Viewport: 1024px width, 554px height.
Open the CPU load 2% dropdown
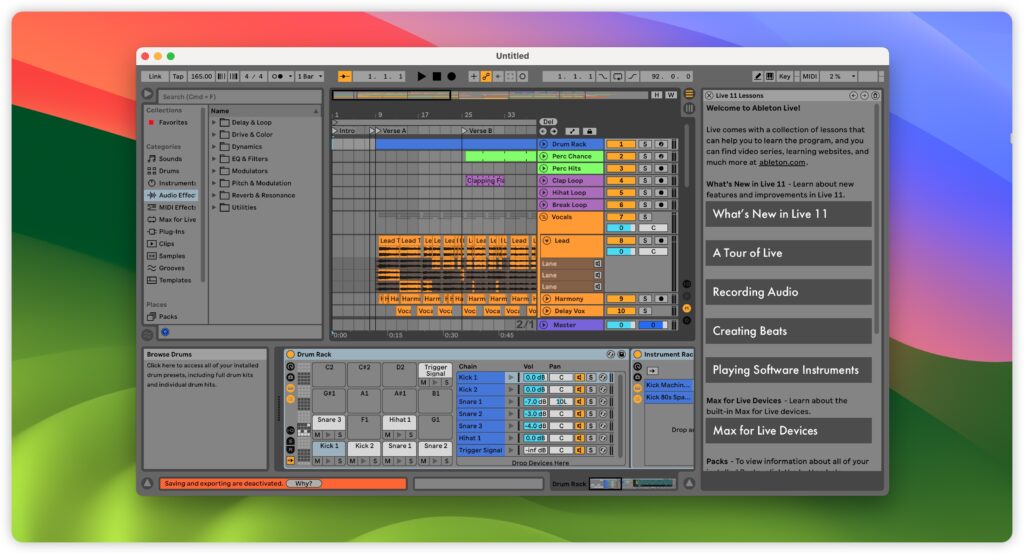click(839, 76)
